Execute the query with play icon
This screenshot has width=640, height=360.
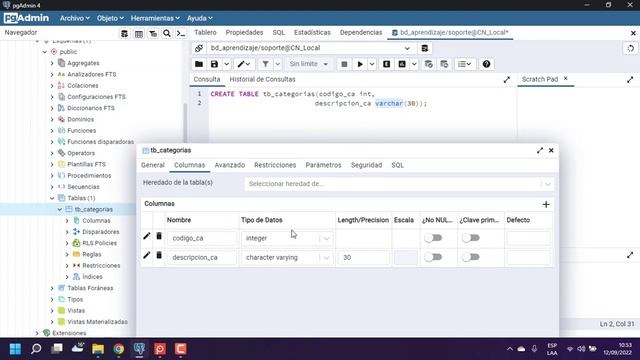pyautogui.click(x=360, y=64)
